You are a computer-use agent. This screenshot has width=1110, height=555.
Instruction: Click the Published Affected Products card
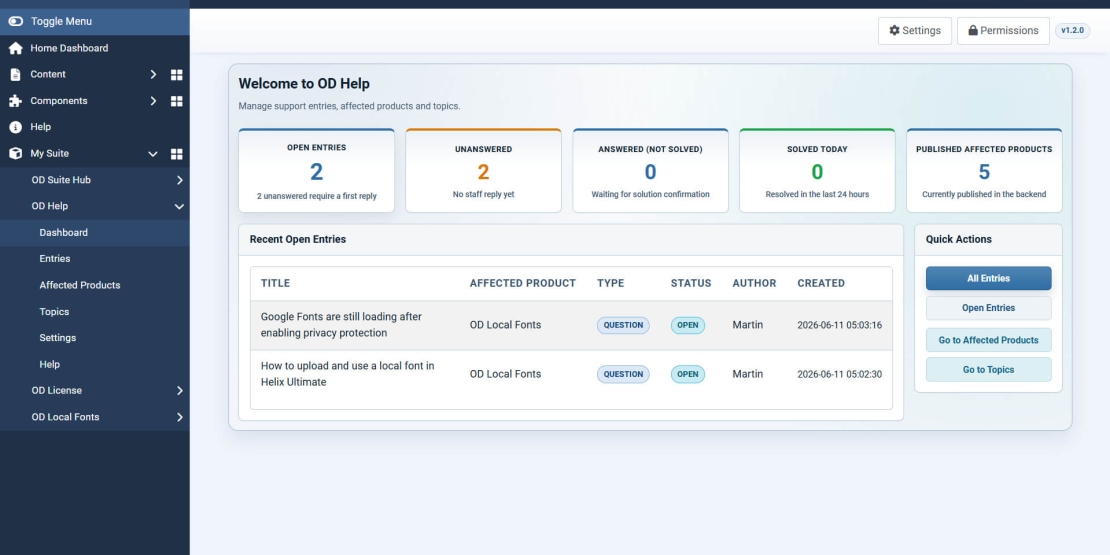pyautogui.click(x=985, y=171)
